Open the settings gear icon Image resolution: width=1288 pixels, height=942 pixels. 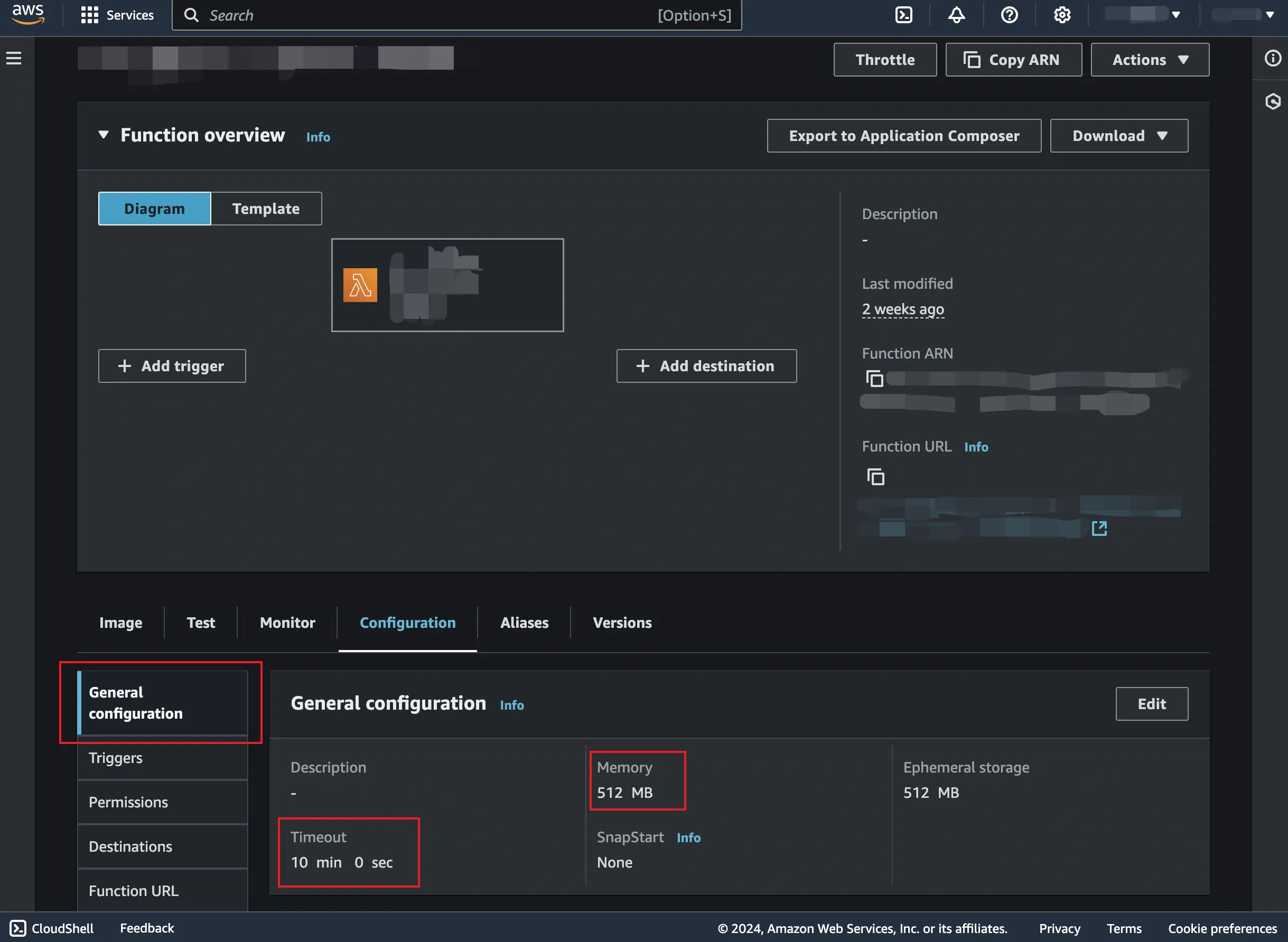pos(1061,15)
